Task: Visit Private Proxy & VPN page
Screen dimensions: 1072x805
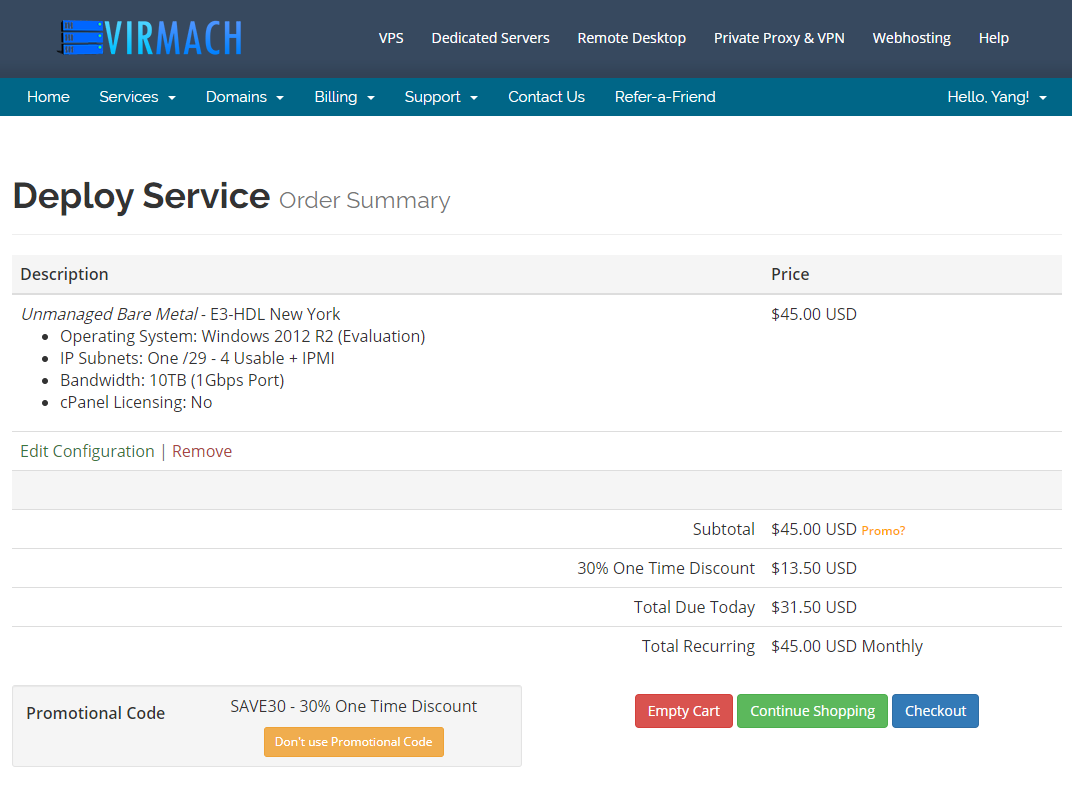Action: pos(779,38)
